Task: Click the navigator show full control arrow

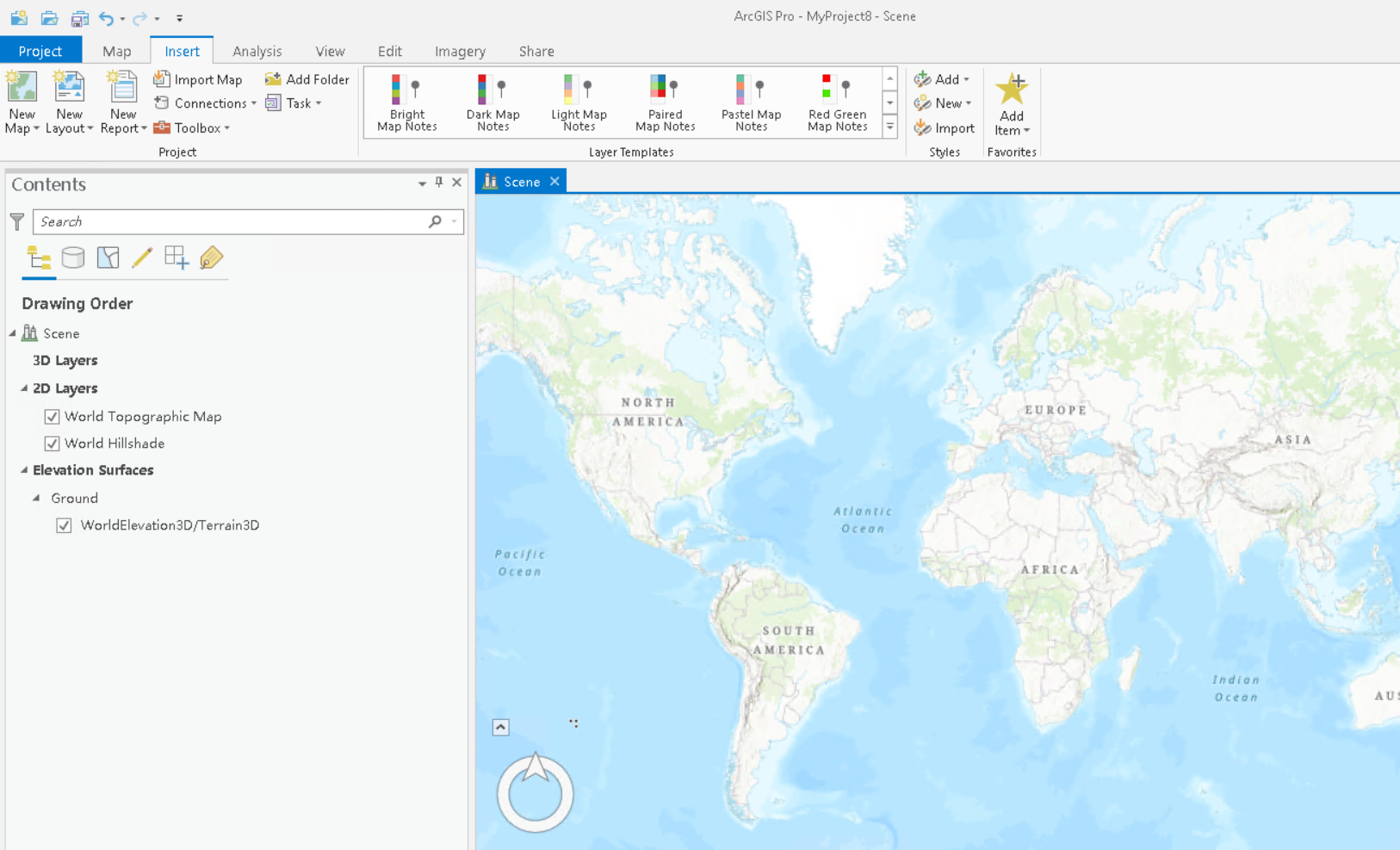Action: (500, 728)
